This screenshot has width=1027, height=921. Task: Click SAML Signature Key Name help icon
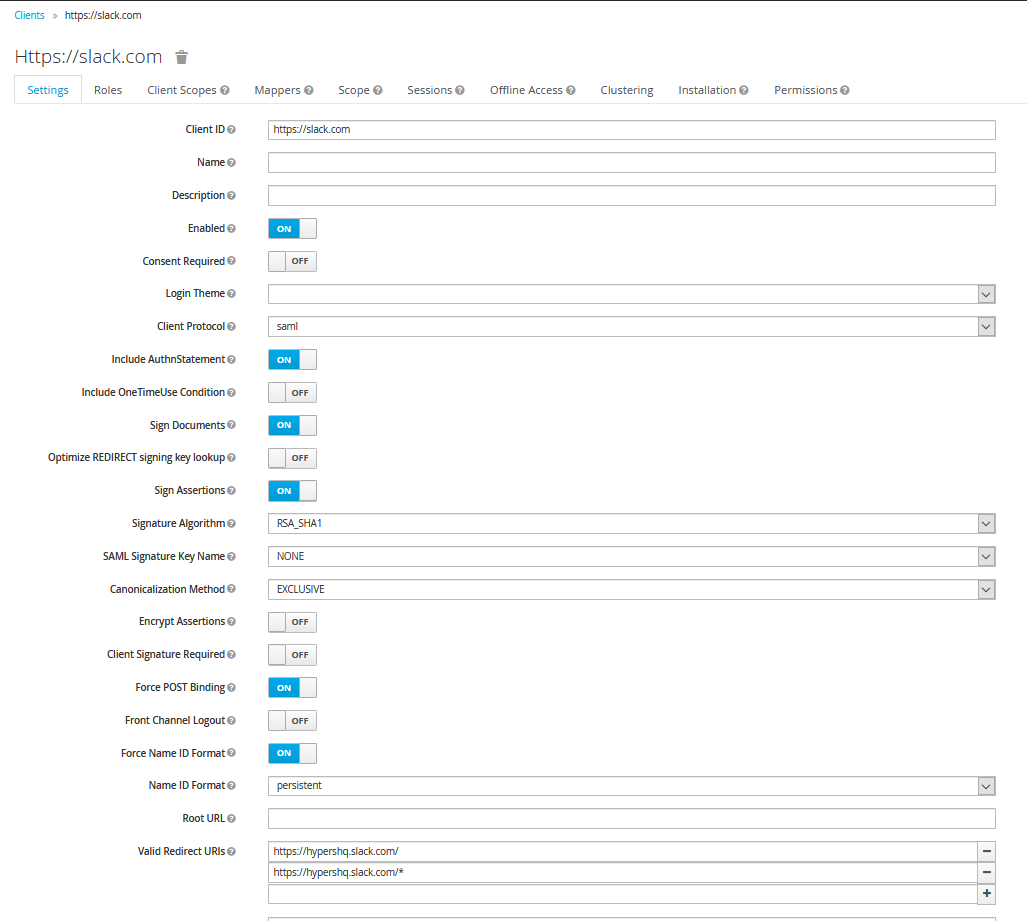pyautogui.click(x=231, y=556)
